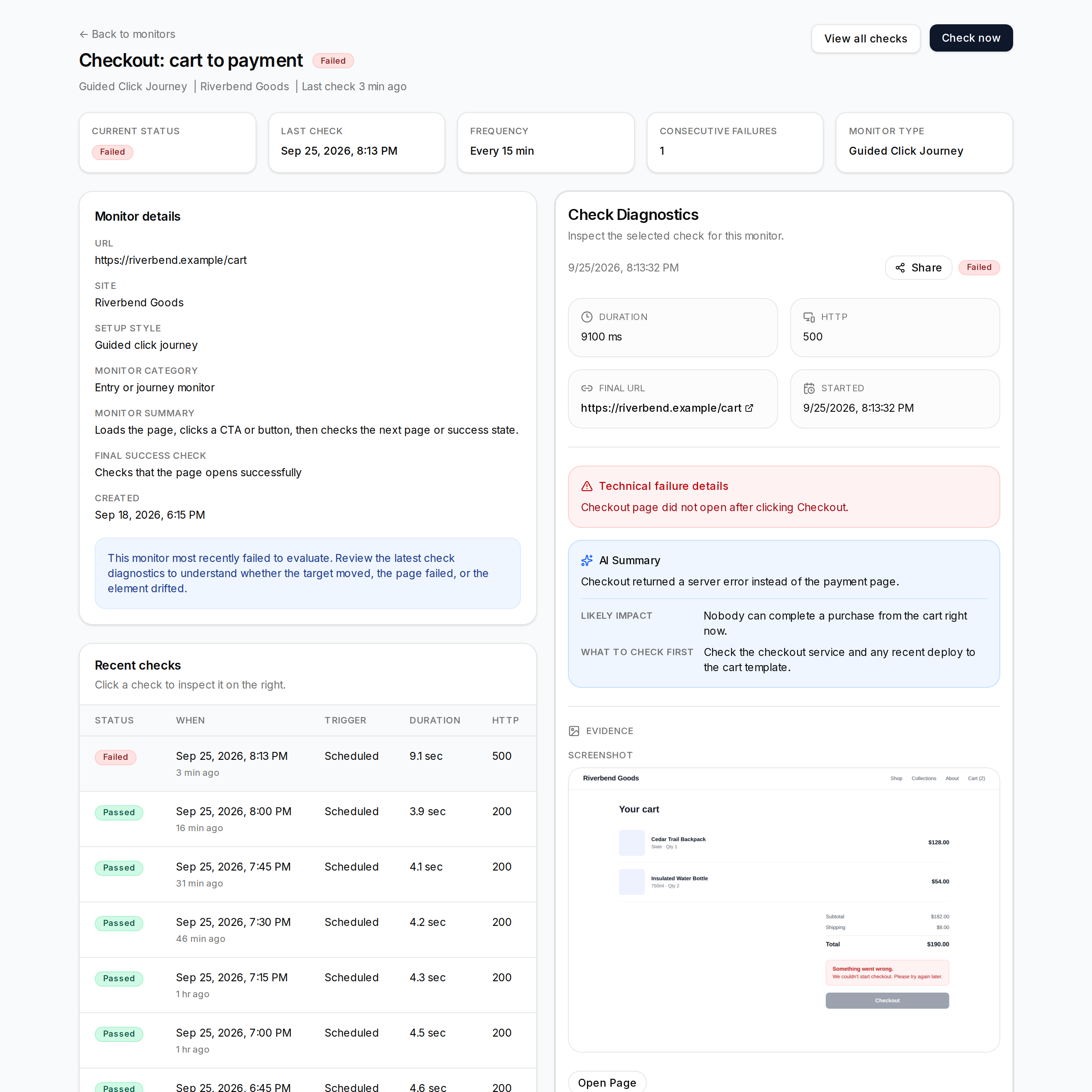This screenshot has height=1092, width=1092.
Task: Click the WHEN column header
Action: [190, 720]
